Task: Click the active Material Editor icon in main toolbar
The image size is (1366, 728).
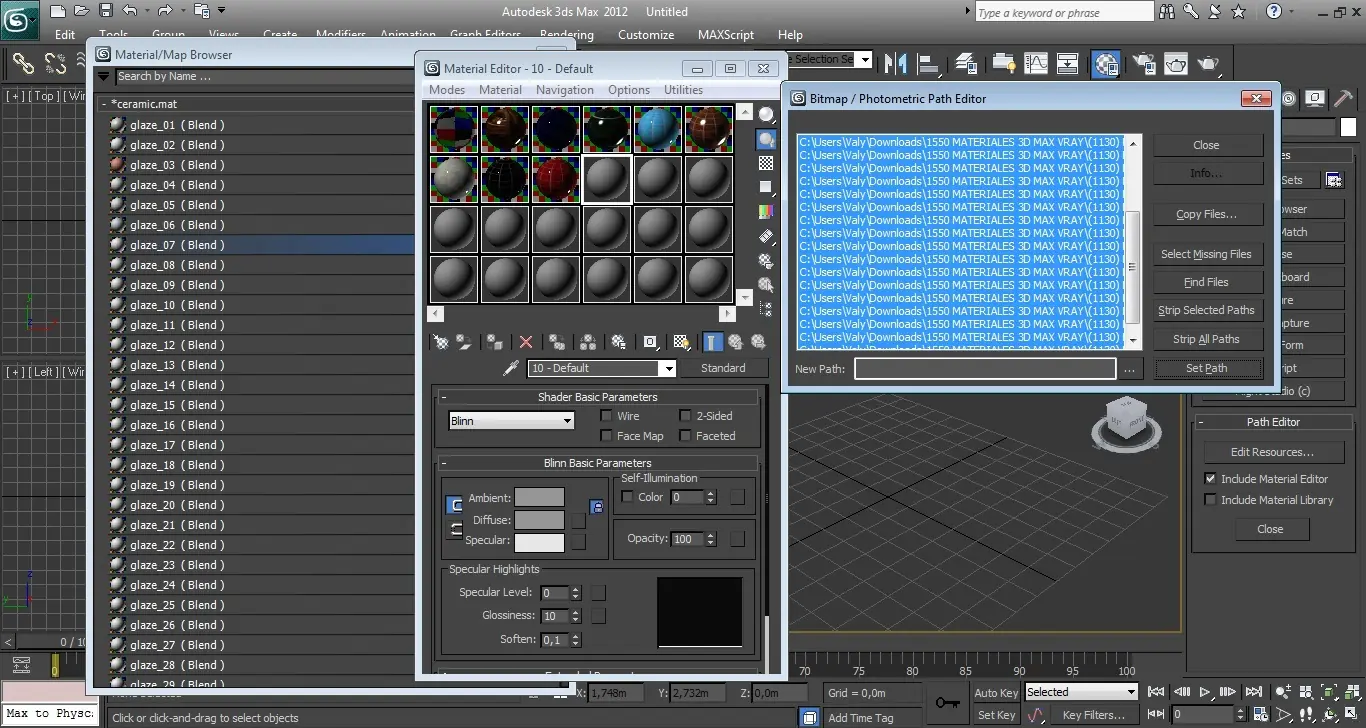Action: (x=1106, y=64)
